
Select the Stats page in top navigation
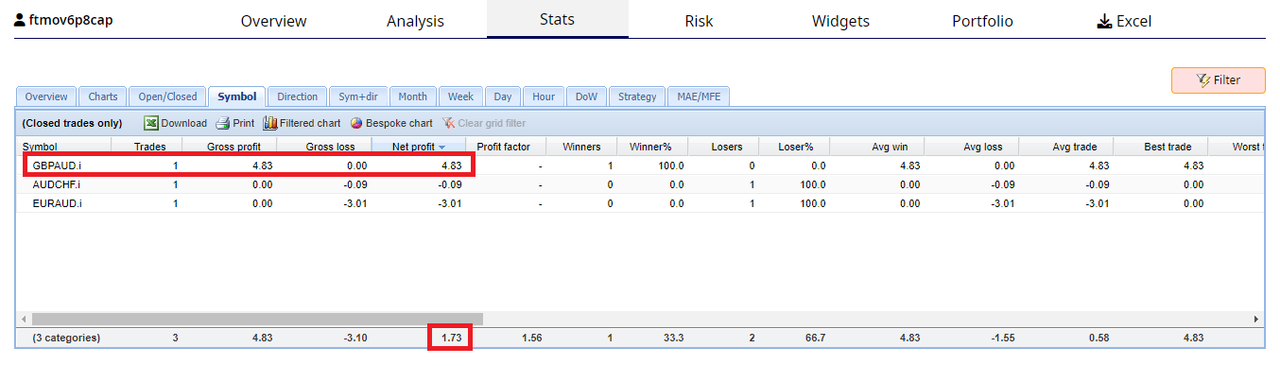[x=557, y=19]
